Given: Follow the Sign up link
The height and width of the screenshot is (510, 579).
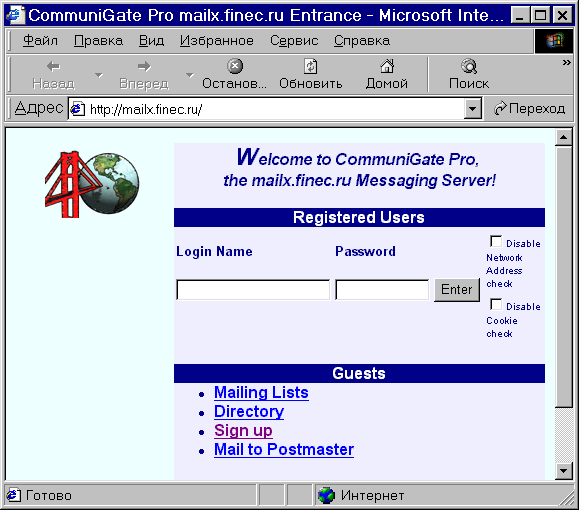Looking at the screenshot, I should (243, 431).
